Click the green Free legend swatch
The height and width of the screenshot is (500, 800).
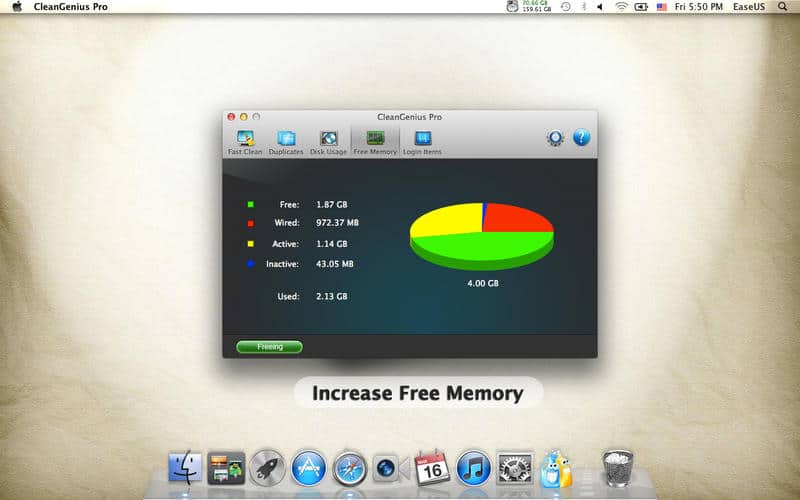(251, 205)
